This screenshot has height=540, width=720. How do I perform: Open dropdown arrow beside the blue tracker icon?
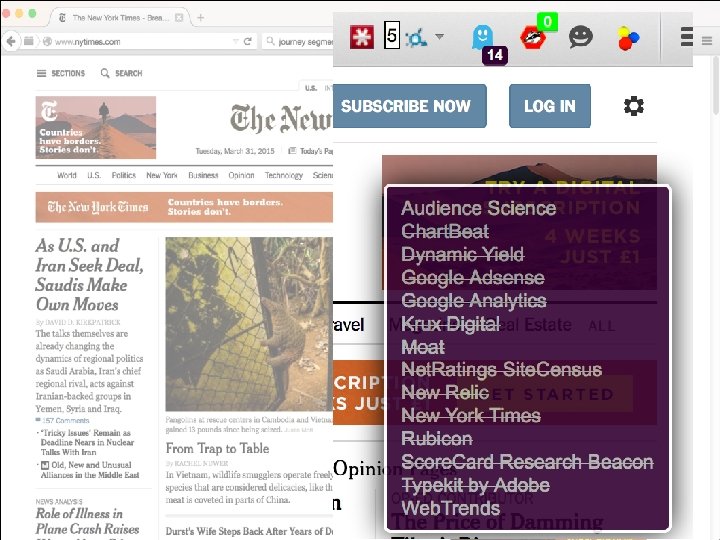439,36
